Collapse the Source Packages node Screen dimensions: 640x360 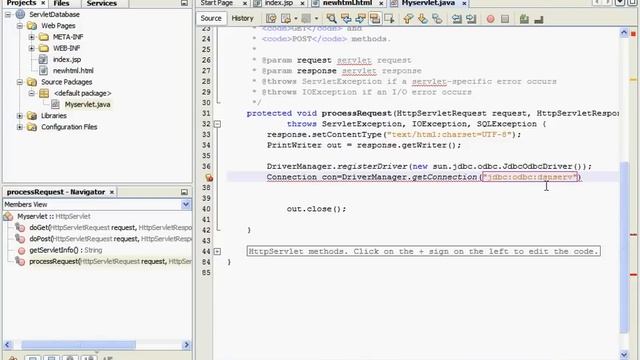(x=20, y=82)
